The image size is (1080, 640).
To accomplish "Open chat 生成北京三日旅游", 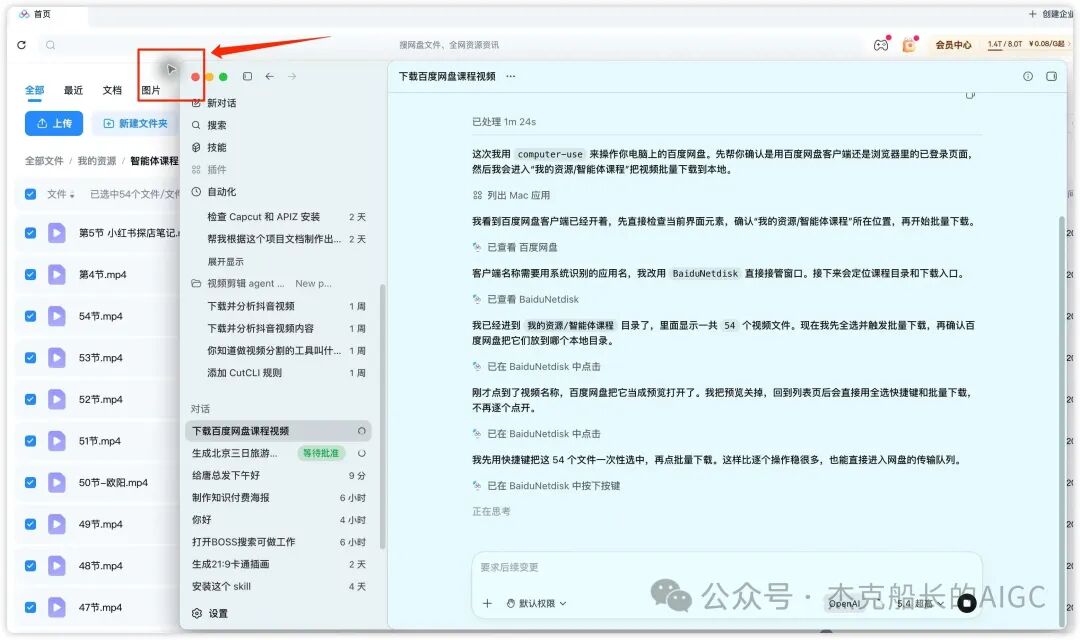I will point(234,453).
